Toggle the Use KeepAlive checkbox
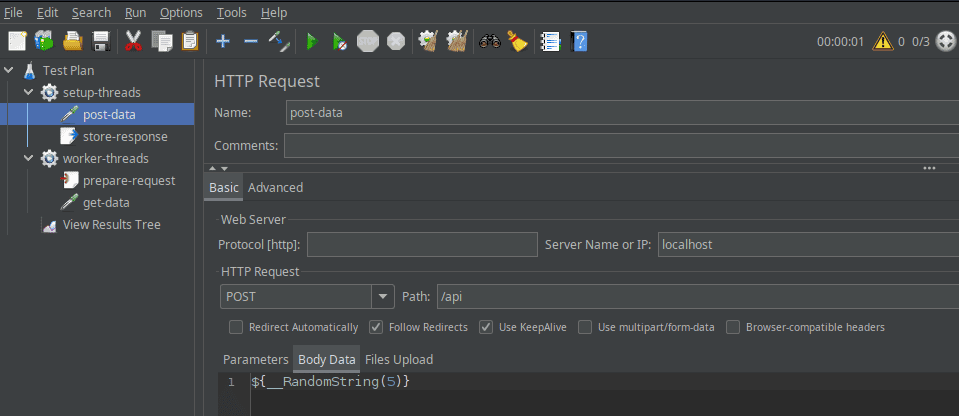 [x=486, y=327]
